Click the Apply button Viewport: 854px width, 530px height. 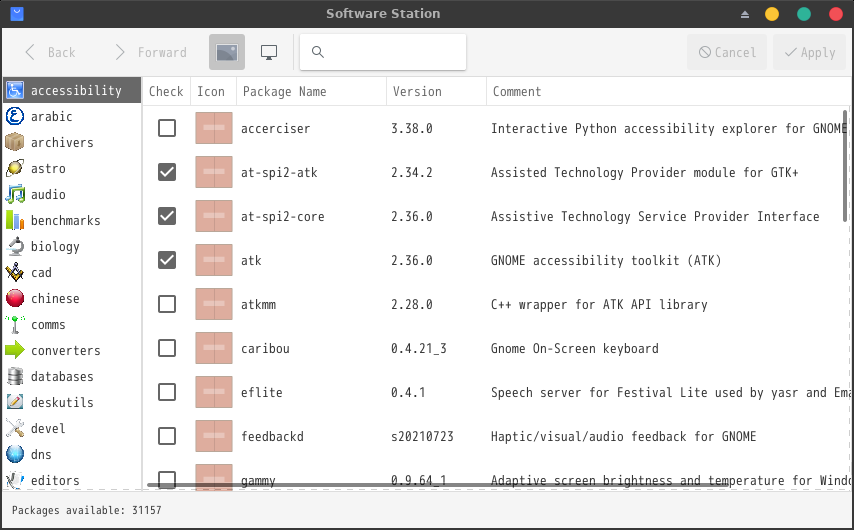[810, 52]
